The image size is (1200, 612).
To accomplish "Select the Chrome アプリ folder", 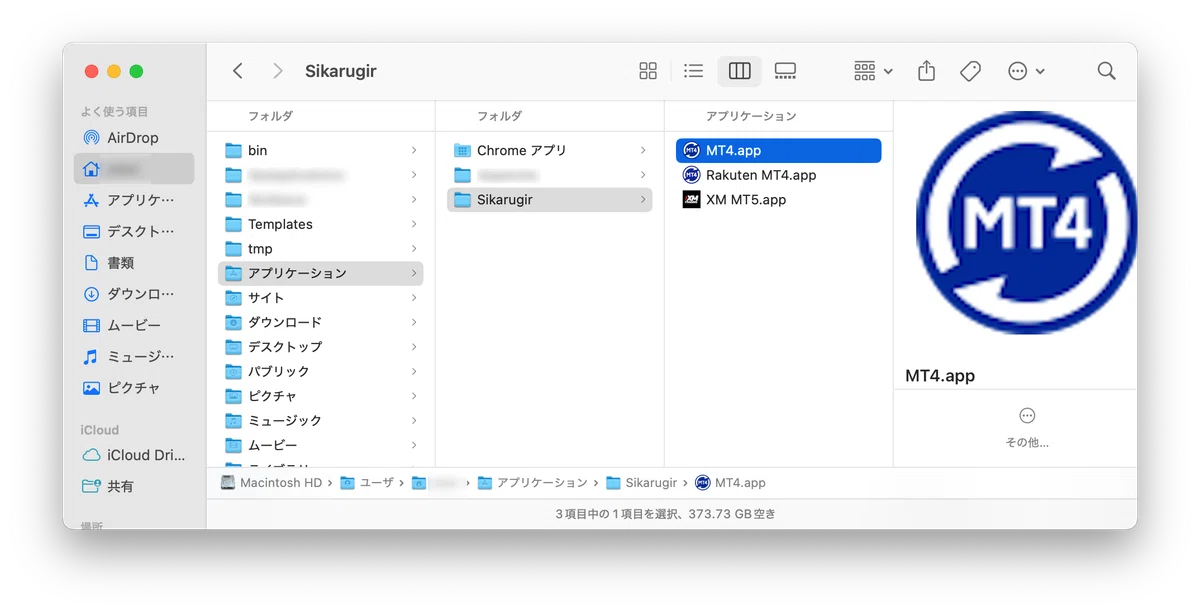I will 549,150.
